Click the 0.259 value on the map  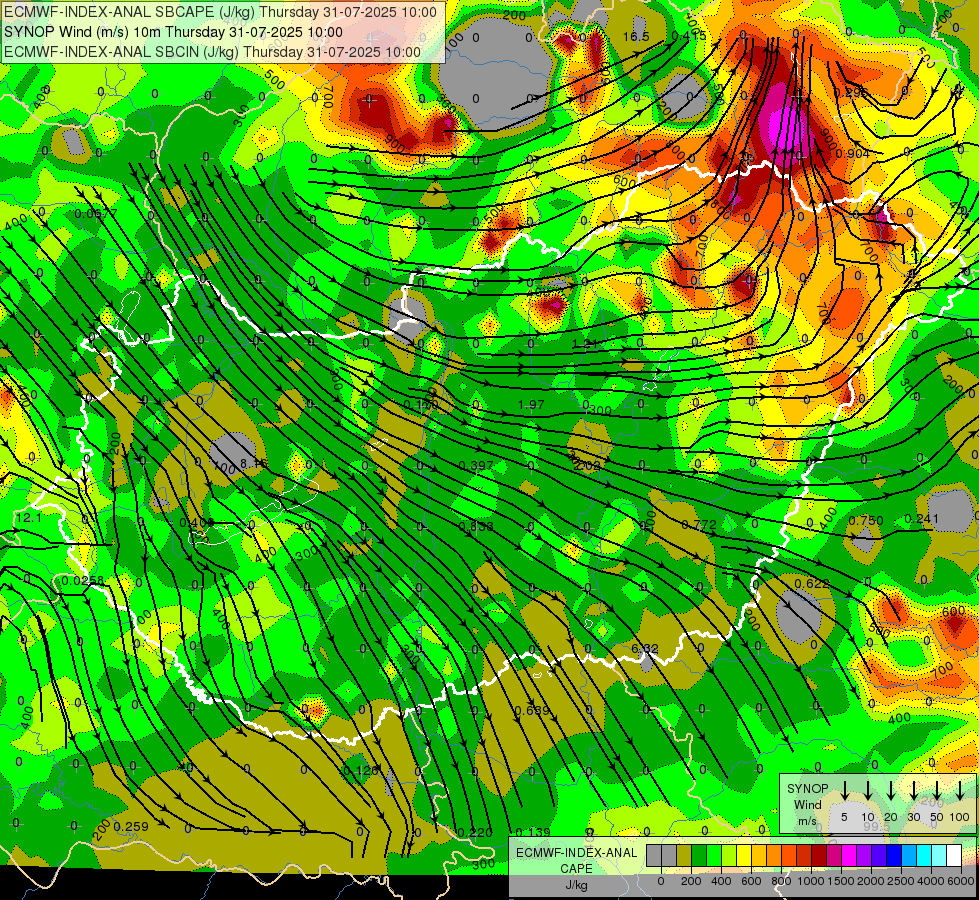(x=131, y=827)
